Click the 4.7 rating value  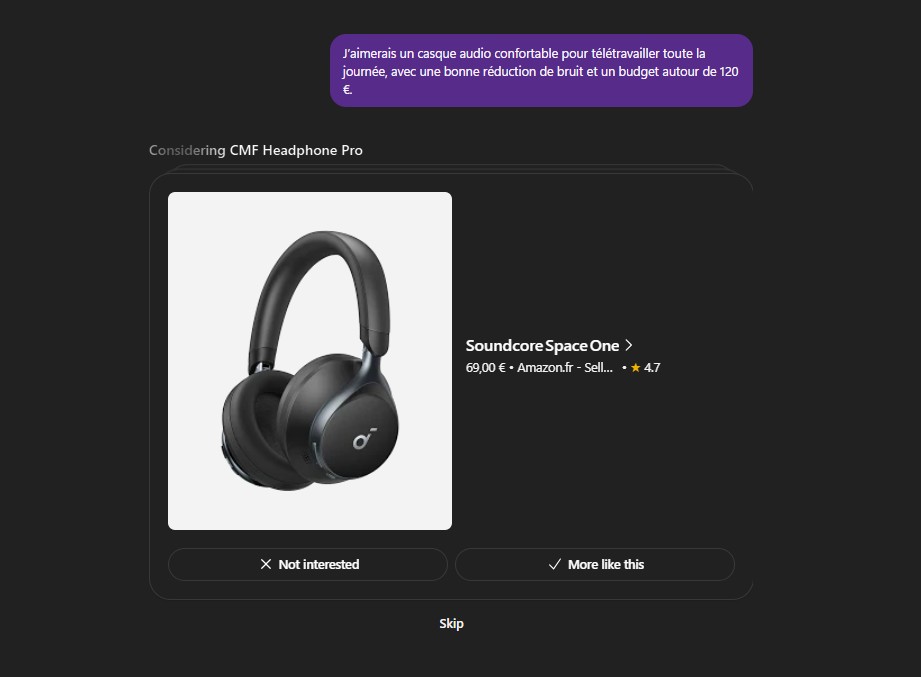point(652,368)
